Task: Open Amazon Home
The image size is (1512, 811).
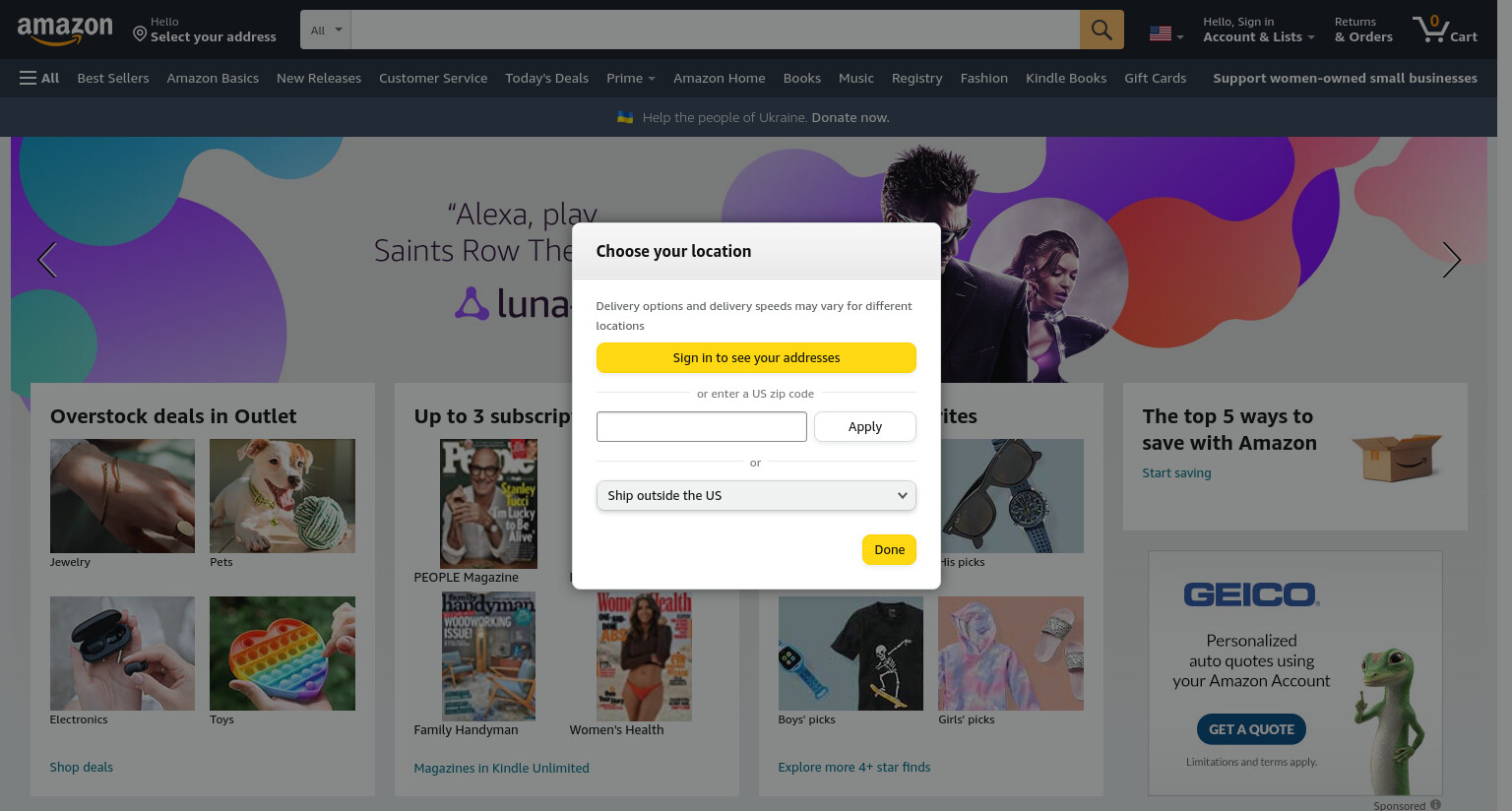Action: coord(719,78)
